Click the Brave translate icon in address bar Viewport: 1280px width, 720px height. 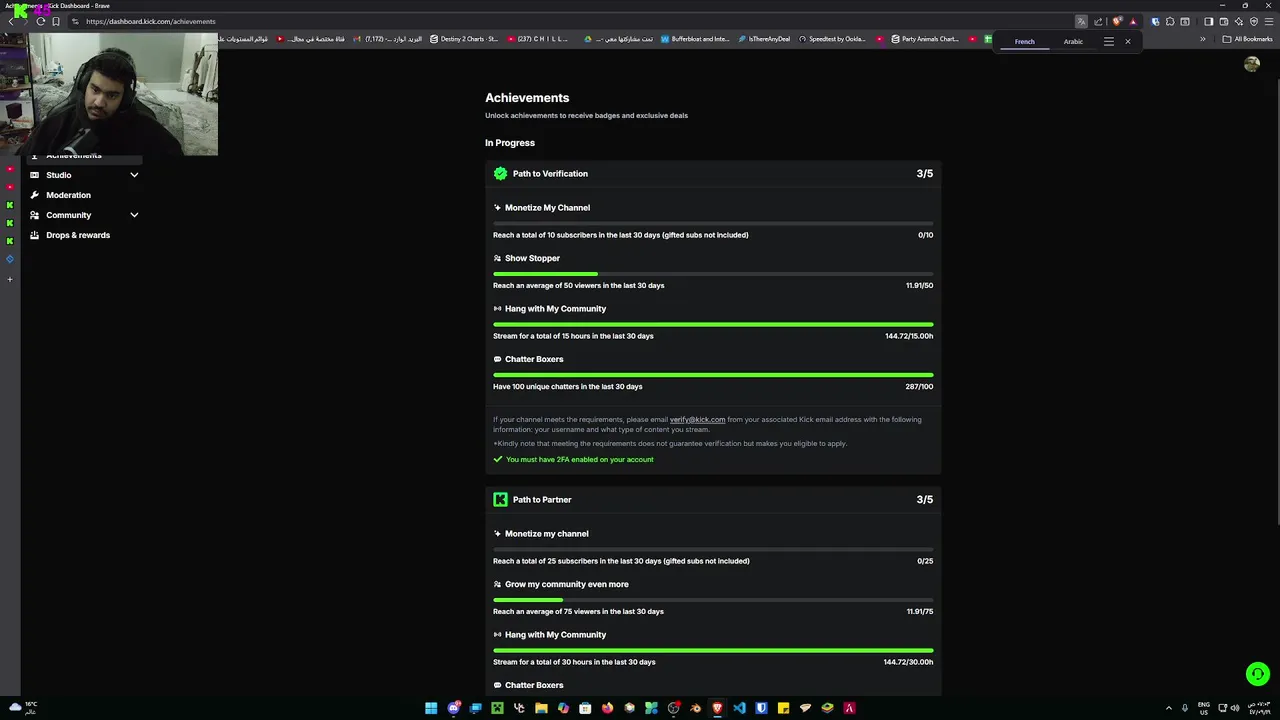tap(1081, 21)
